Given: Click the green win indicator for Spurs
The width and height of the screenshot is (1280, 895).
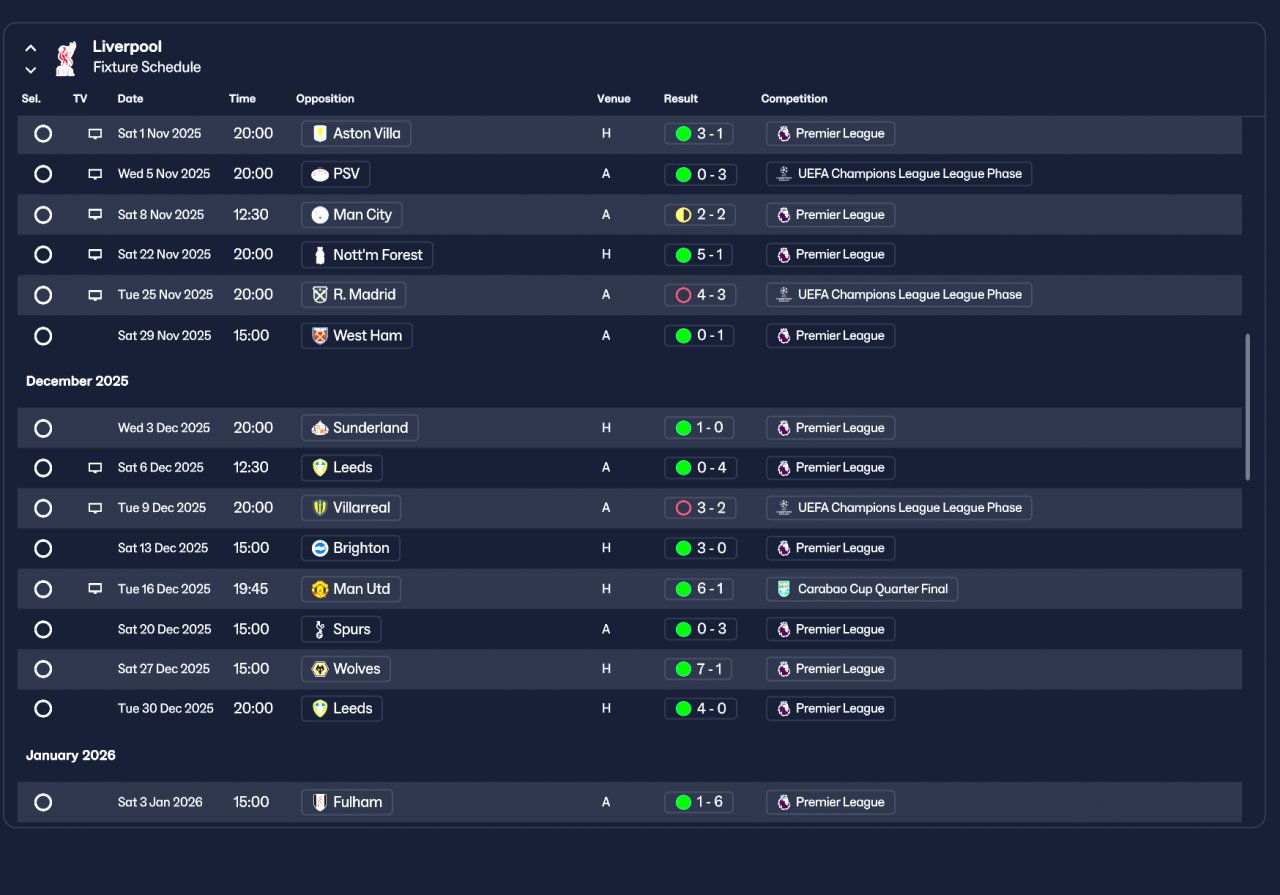Looking at the screenshot, I should click(683, 629).
